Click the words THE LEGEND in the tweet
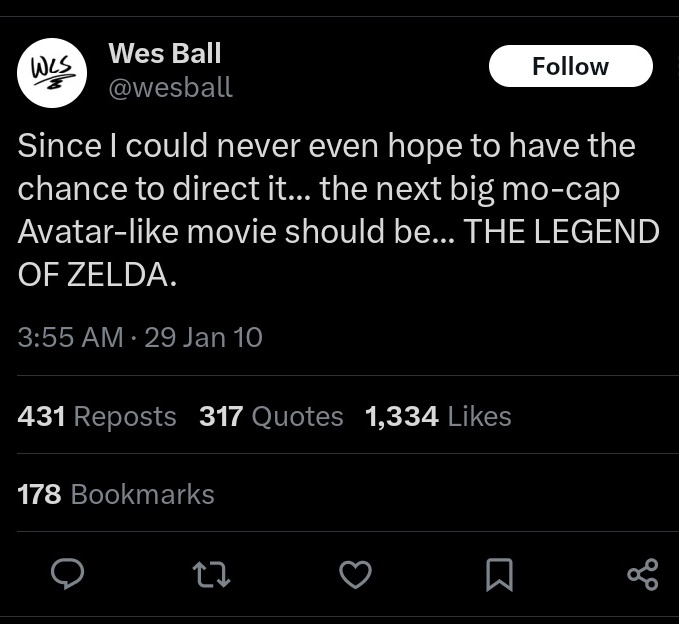 [562, 232]
